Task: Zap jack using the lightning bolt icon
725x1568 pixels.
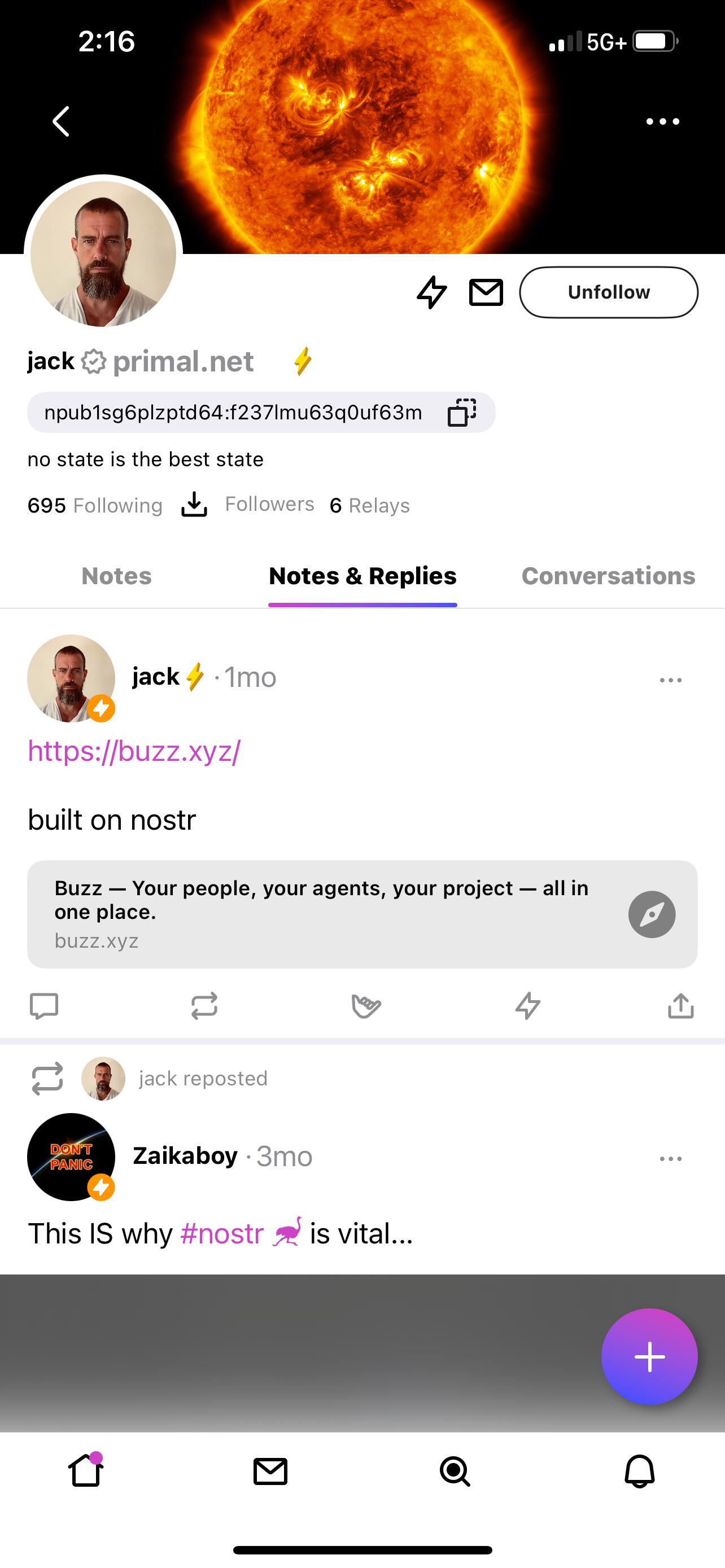Action: coord(431,292)
